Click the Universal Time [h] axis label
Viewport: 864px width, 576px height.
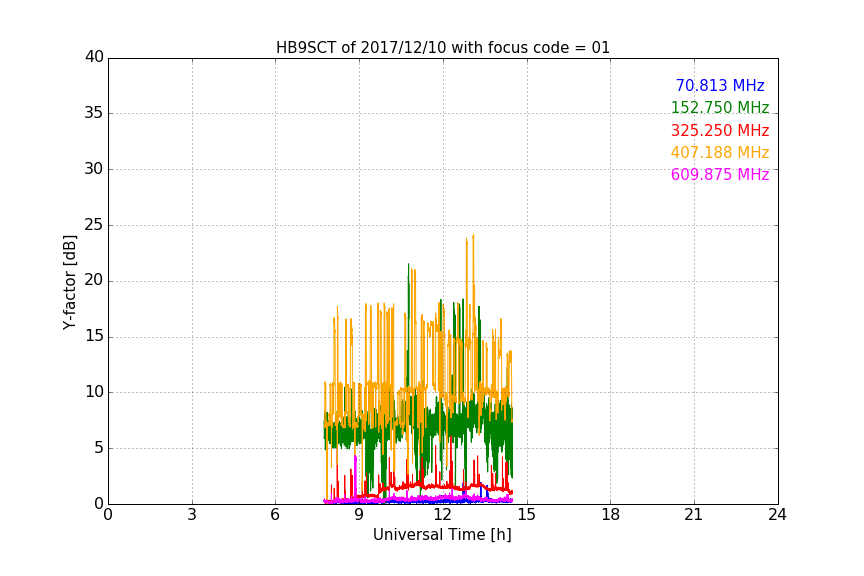(442, 535)
